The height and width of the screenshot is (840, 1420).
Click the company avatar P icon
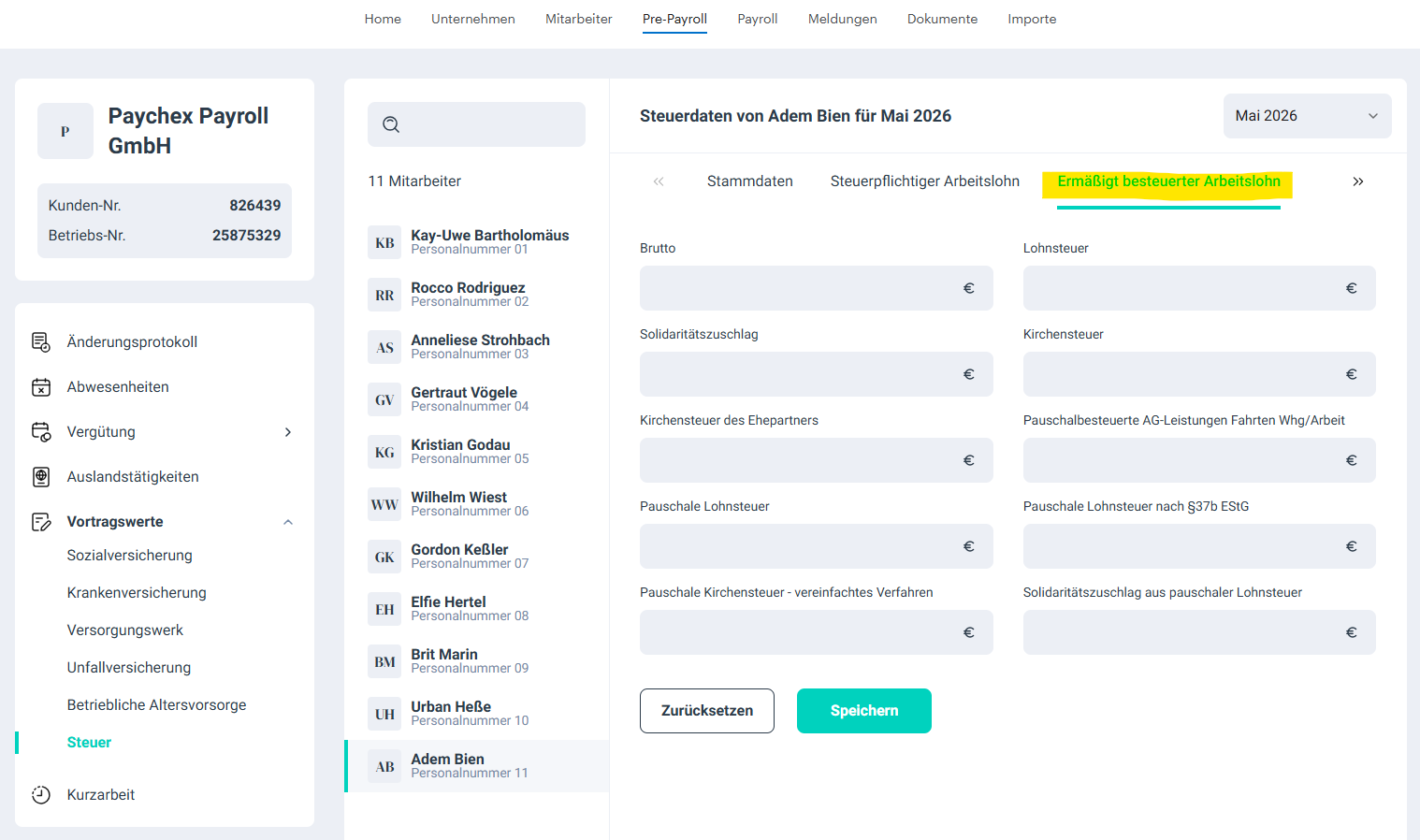point(65,131)
